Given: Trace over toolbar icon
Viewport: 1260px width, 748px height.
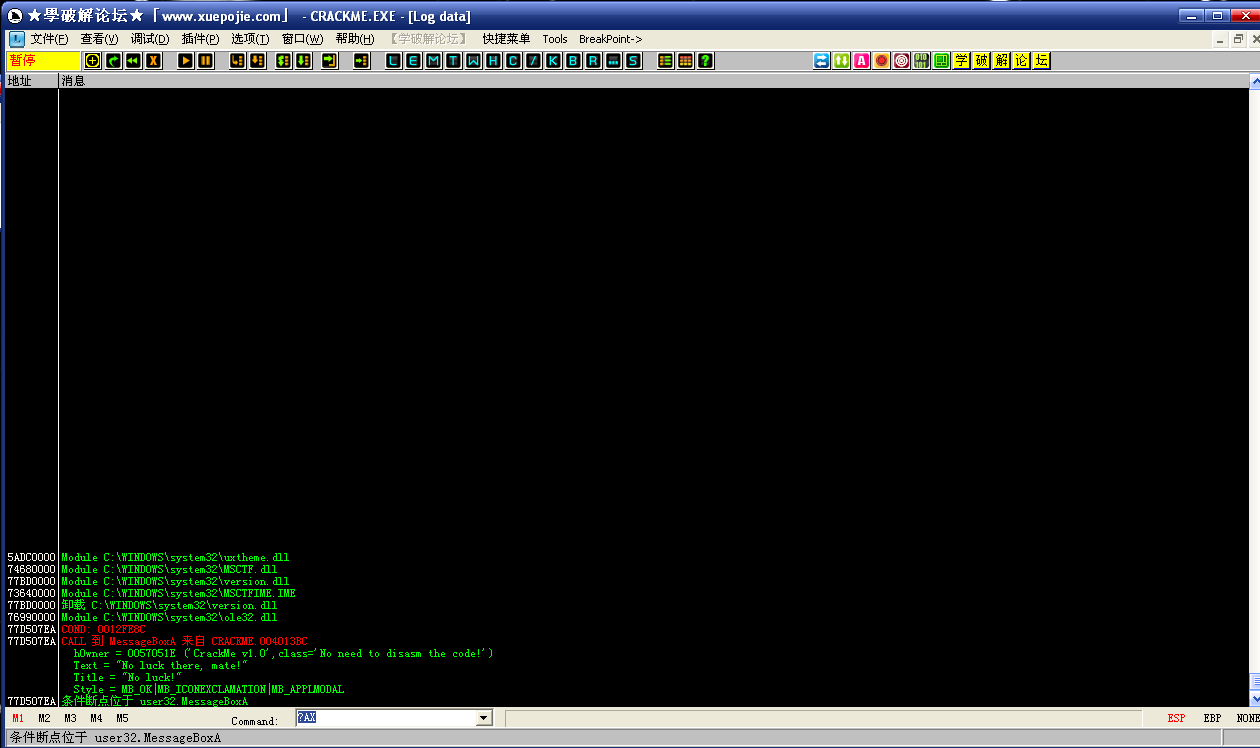Looking at the screenshot, I should tap(303, 61).
